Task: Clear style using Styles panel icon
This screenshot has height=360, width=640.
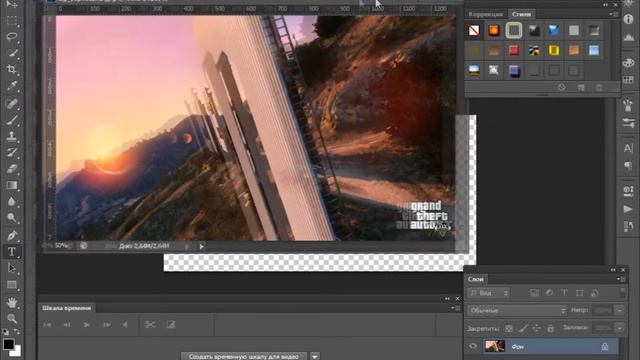Action: [x=562, y=87]
